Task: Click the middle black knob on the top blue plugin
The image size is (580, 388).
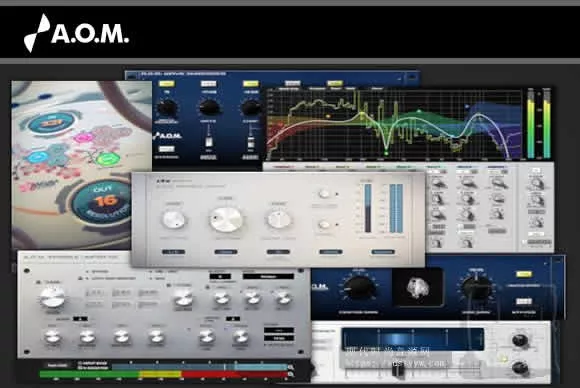Action: tap(209, 107)
